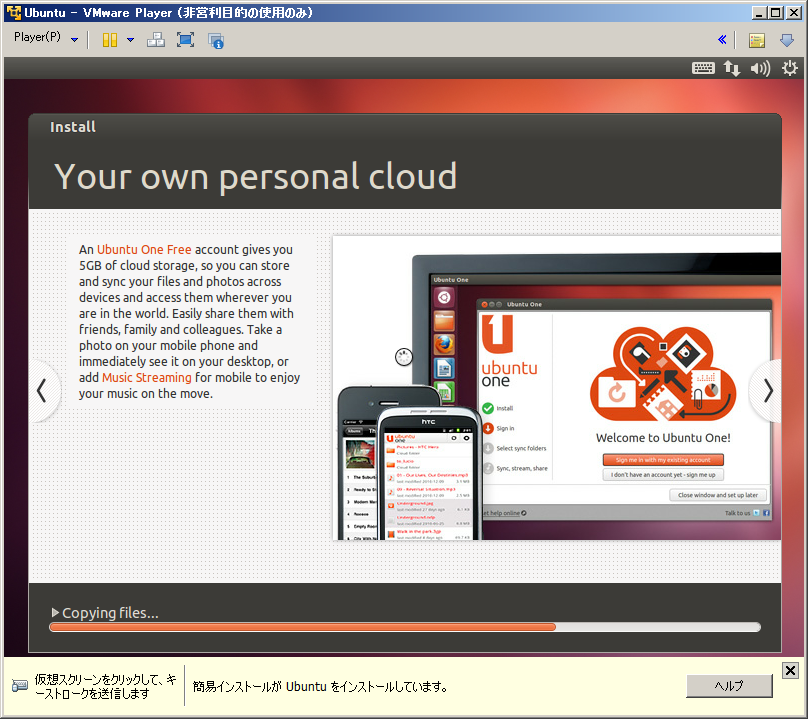The width and height of the screenshot is (808, 719).
Task: Collapse the device toolbar with the blue chevrons
Action: click(x=722, y=39)
